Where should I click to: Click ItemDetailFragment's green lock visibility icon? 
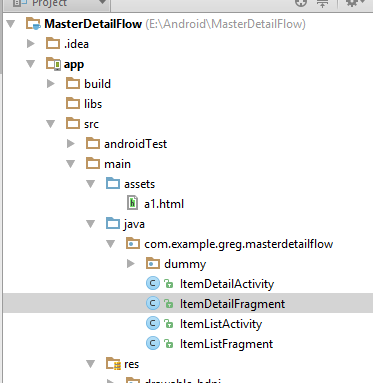(169, 304)
